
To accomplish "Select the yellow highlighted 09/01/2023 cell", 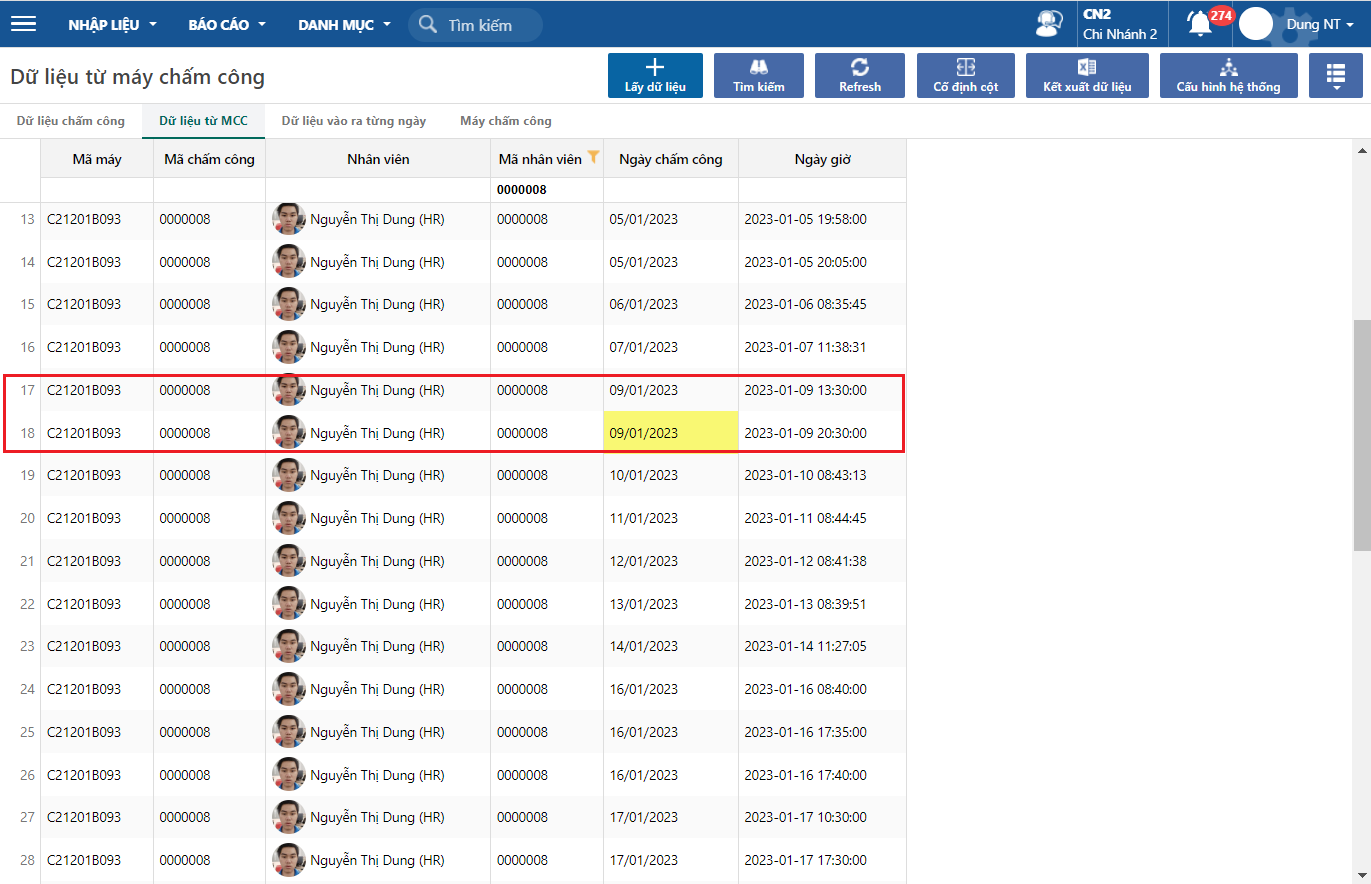I will pyautogui.click(x=670, y=433).
